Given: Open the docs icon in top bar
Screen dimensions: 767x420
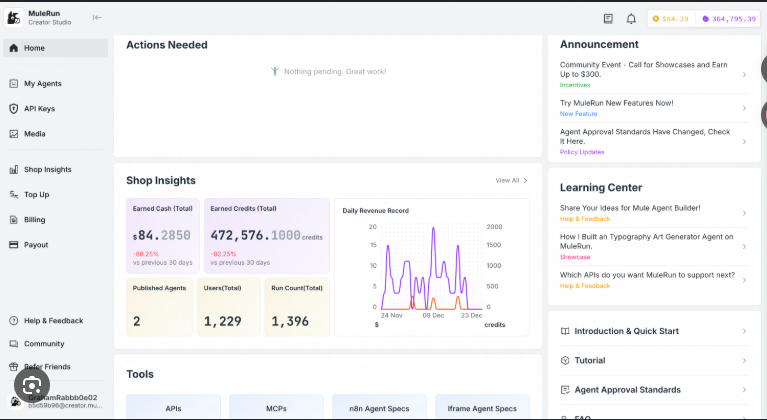Looking at the screenshot, I should pyautogui.click(x=608, y=19).
